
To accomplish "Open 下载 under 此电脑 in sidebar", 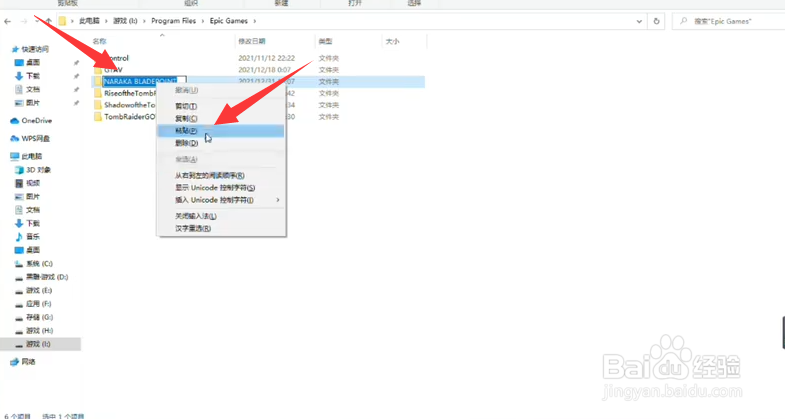I will pos(33,223).
